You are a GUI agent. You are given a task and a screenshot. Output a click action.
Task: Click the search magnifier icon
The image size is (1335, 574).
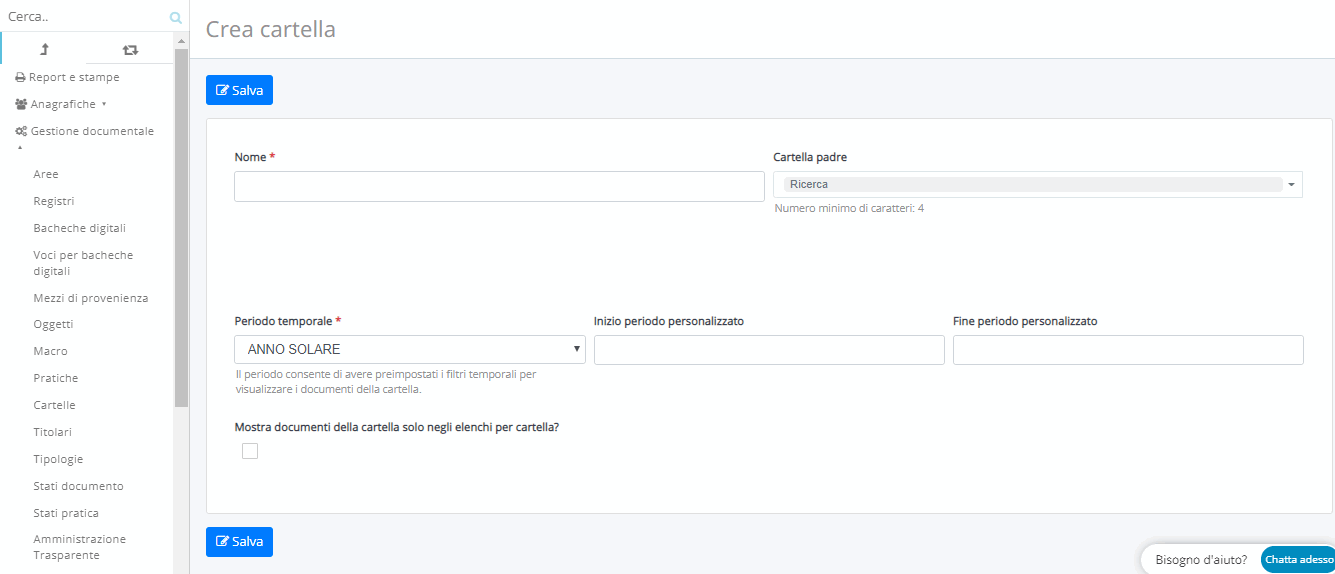coord(176,17)
